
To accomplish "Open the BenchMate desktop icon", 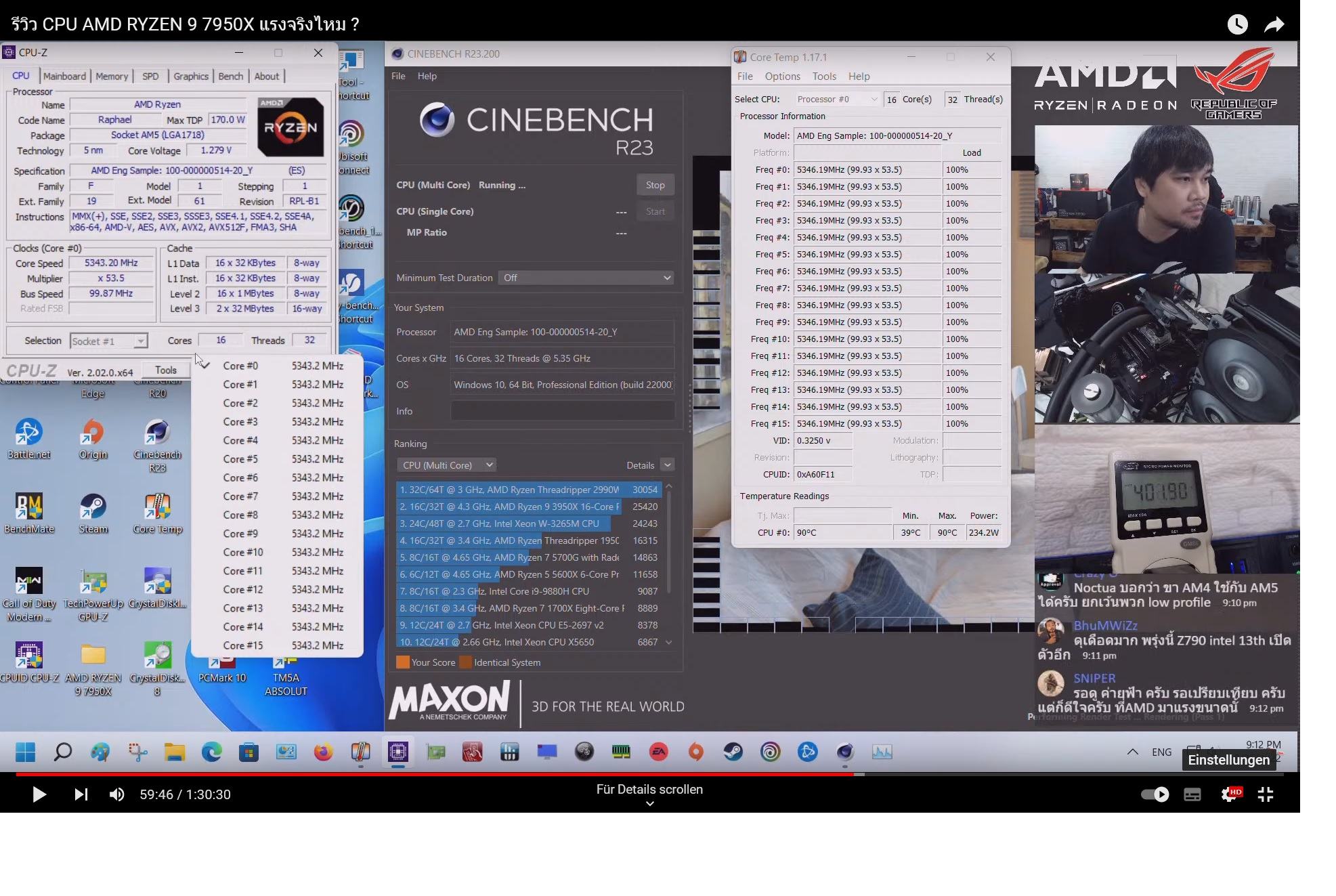I will click(28, 513).
